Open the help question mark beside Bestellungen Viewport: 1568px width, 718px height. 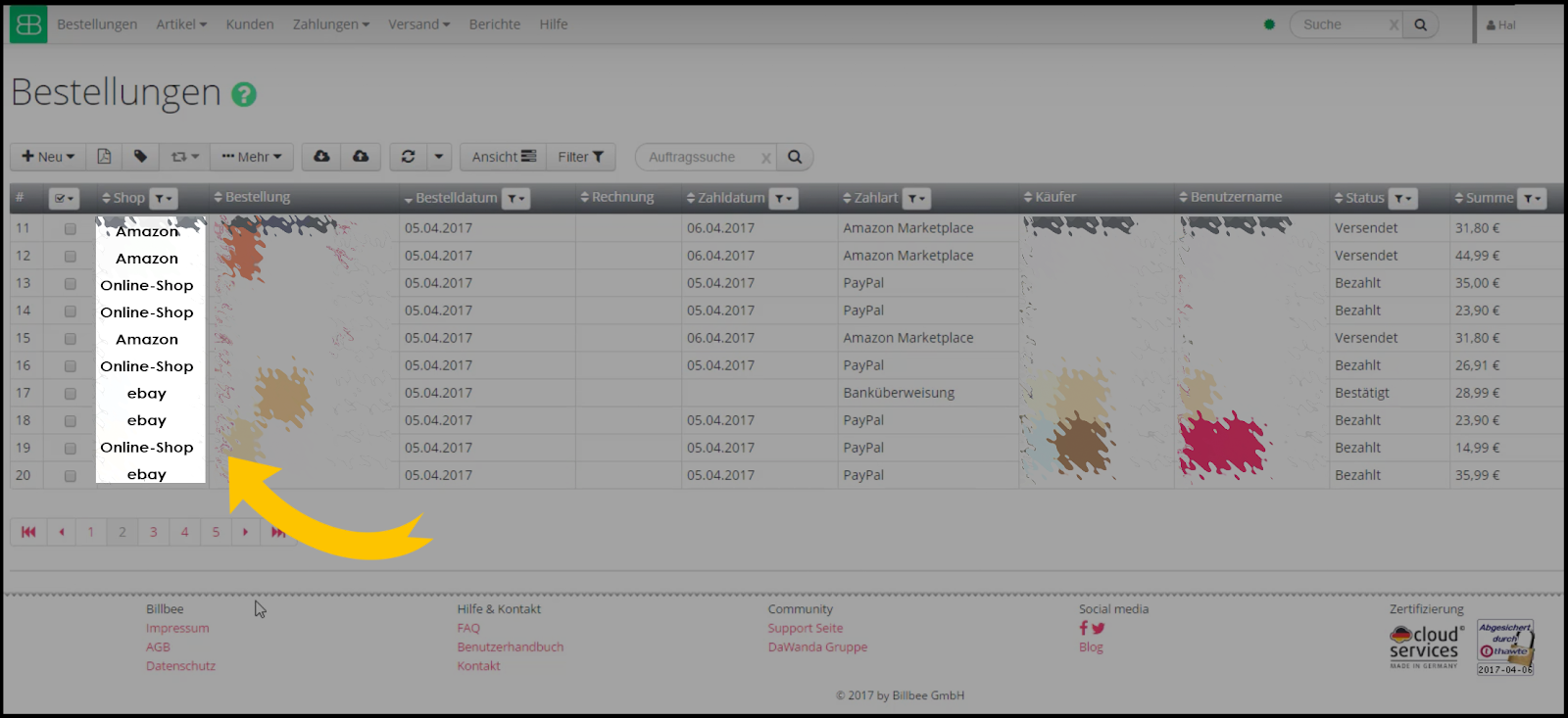tap(244, 94)
